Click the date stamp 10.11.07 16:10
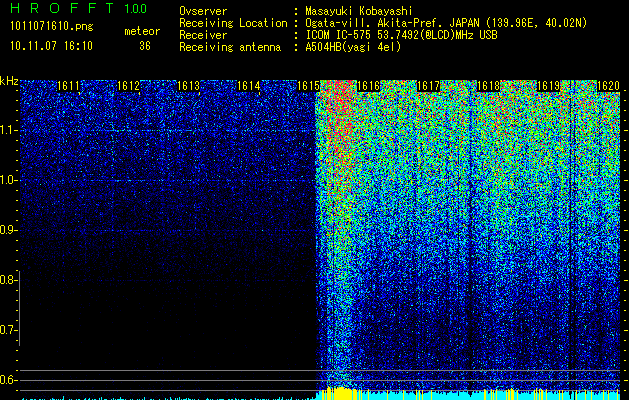This screenshot has height=400, width=629. coord(51,46)
